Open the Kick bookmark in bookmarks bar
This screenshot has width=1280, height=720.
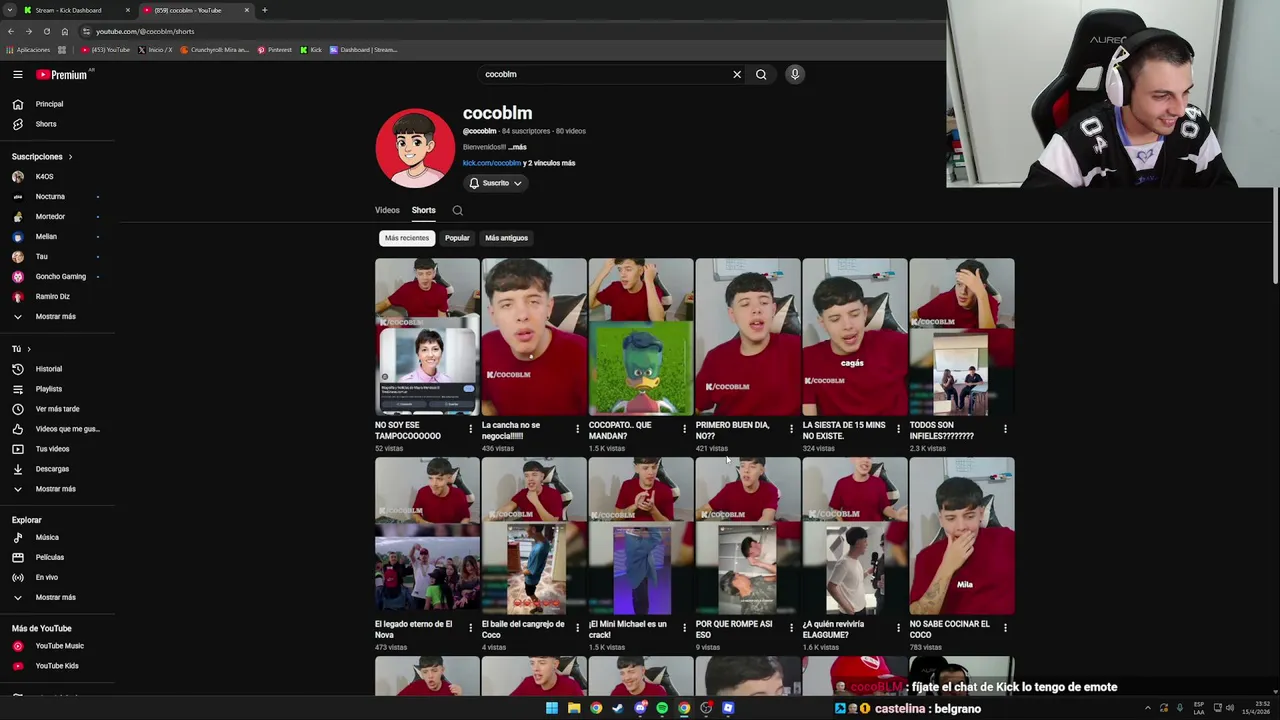click(311, 50)
